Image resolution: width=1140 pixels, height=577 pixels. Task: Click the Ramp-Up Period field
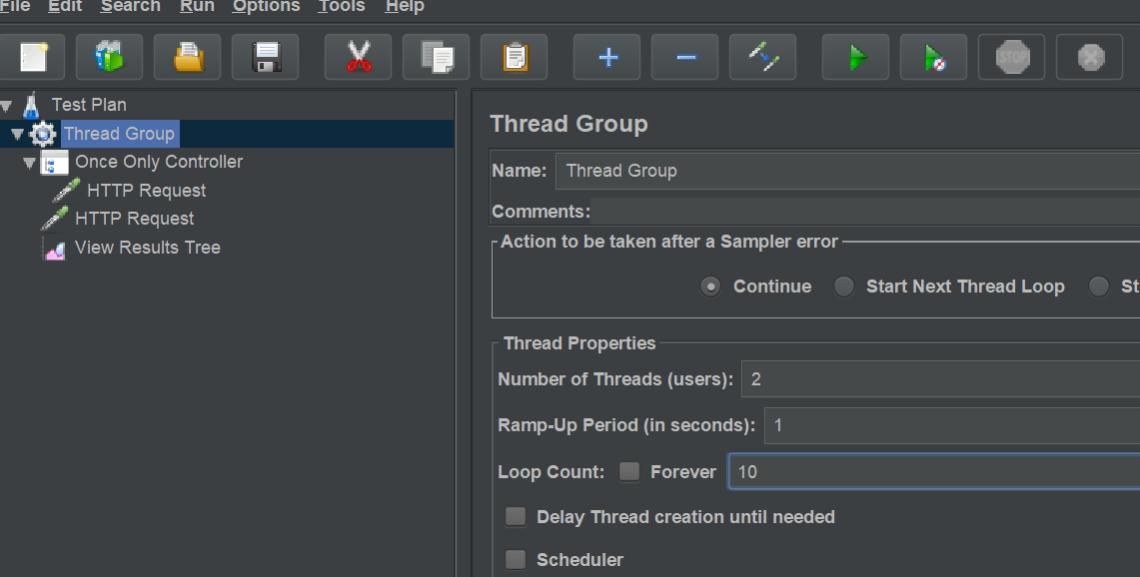(x=952, y=425)
